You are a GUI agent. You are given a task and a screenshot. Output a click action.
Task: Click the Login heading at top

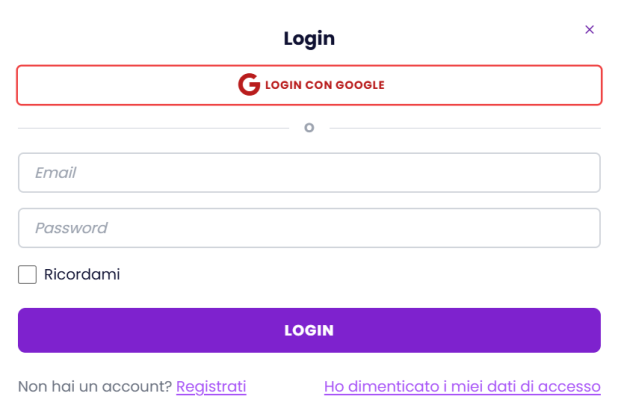coord(309,39)
